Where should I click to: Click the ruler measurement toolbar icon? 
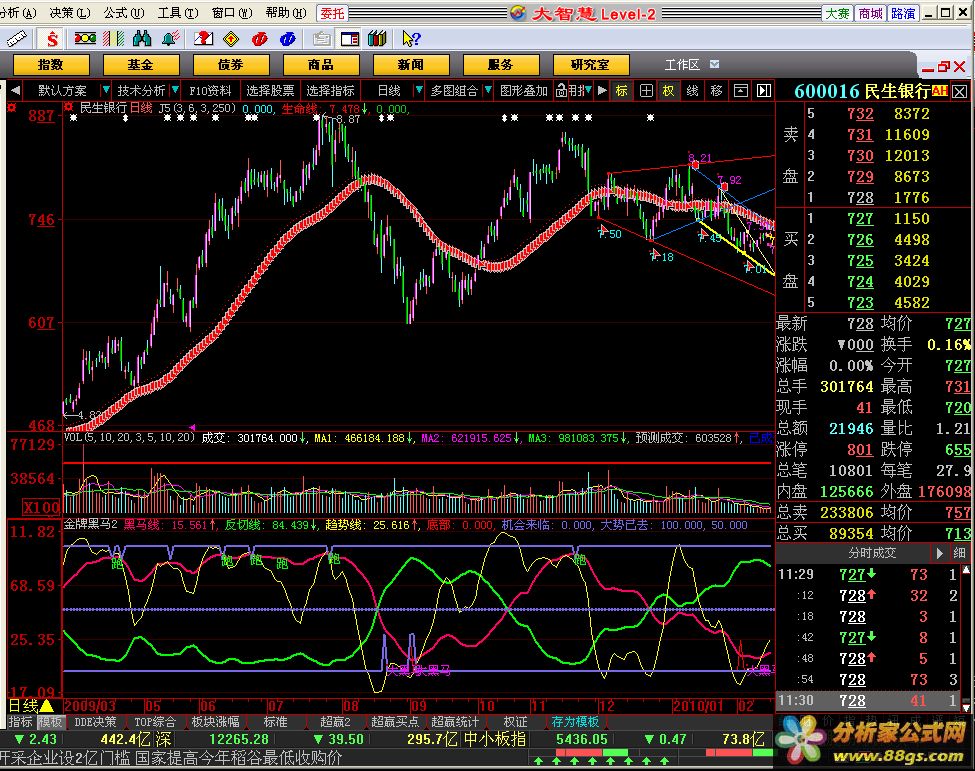16,39
